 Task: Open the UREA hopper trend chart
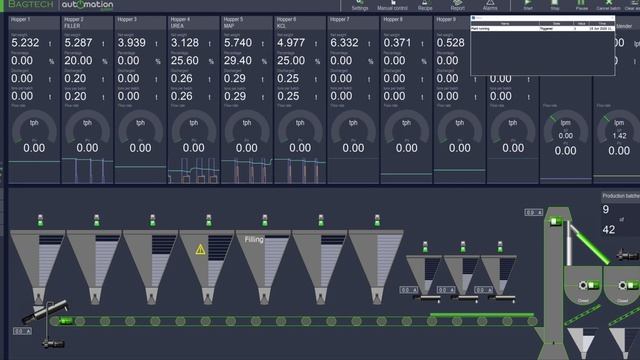tap(193, 170)
